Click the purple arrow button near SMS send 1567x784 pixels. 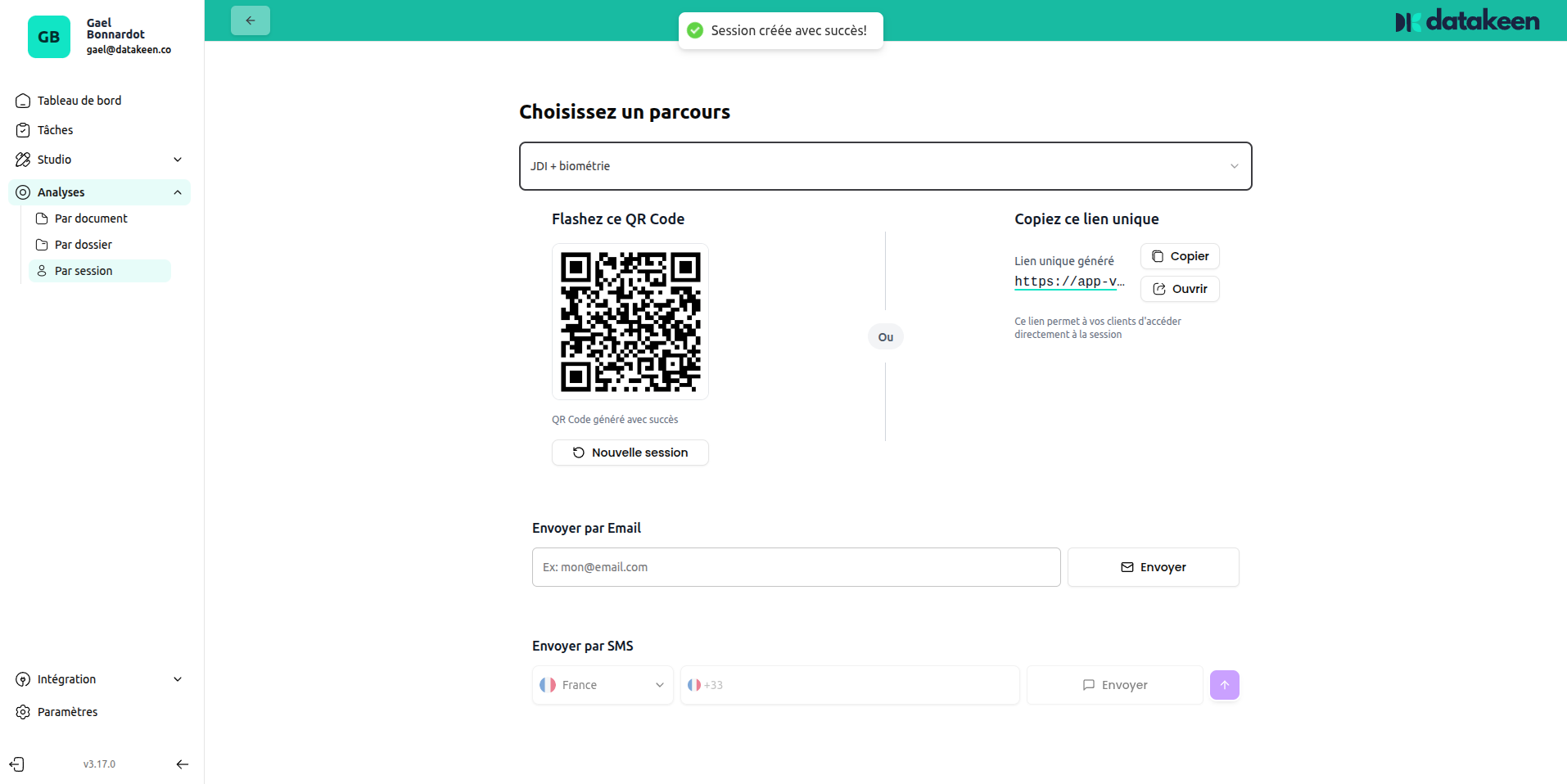[1224, 685]
